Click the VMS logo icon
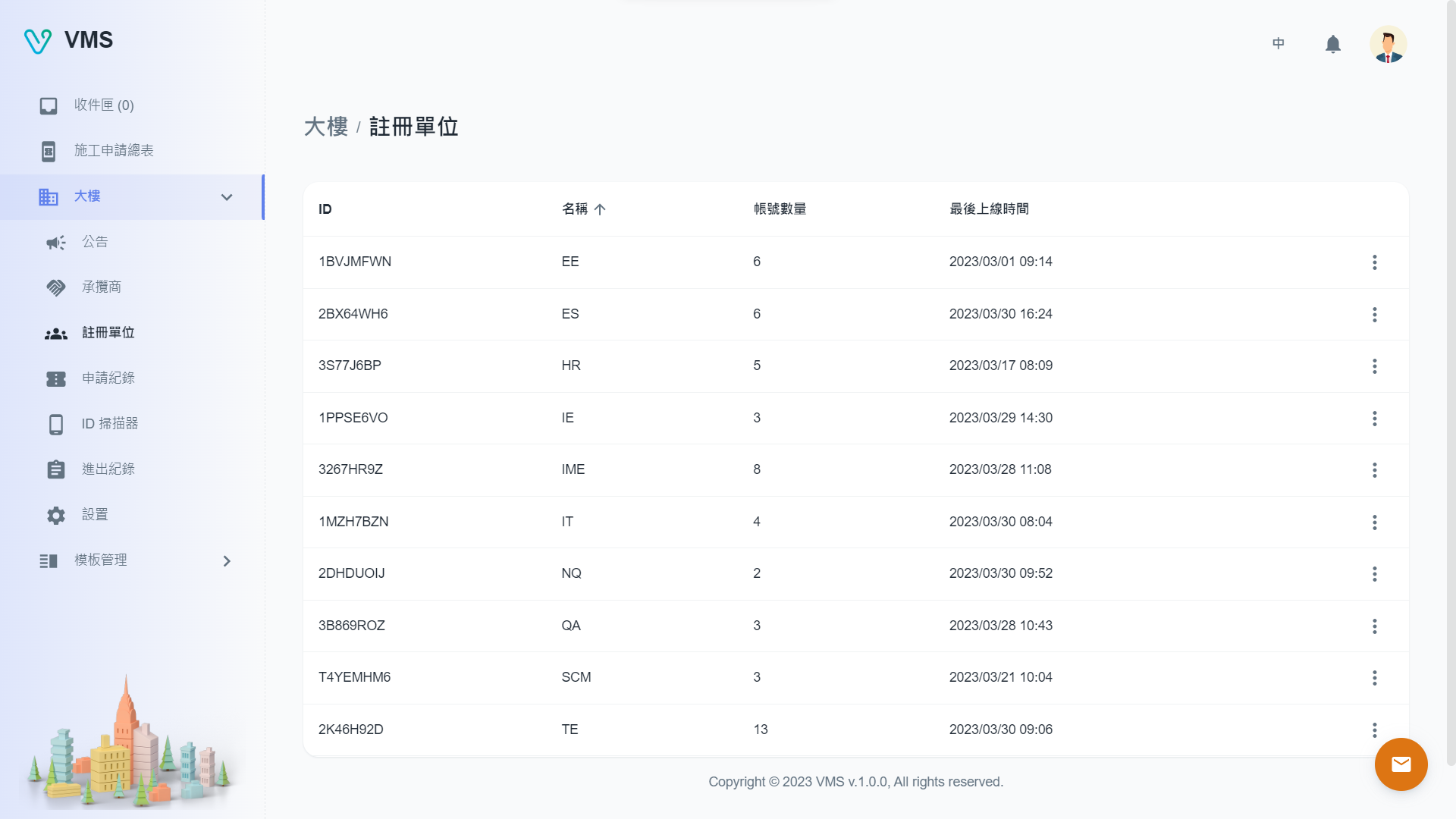This screenshot has width=1456, height=819. pyautogui.click(x=38, y=40)
